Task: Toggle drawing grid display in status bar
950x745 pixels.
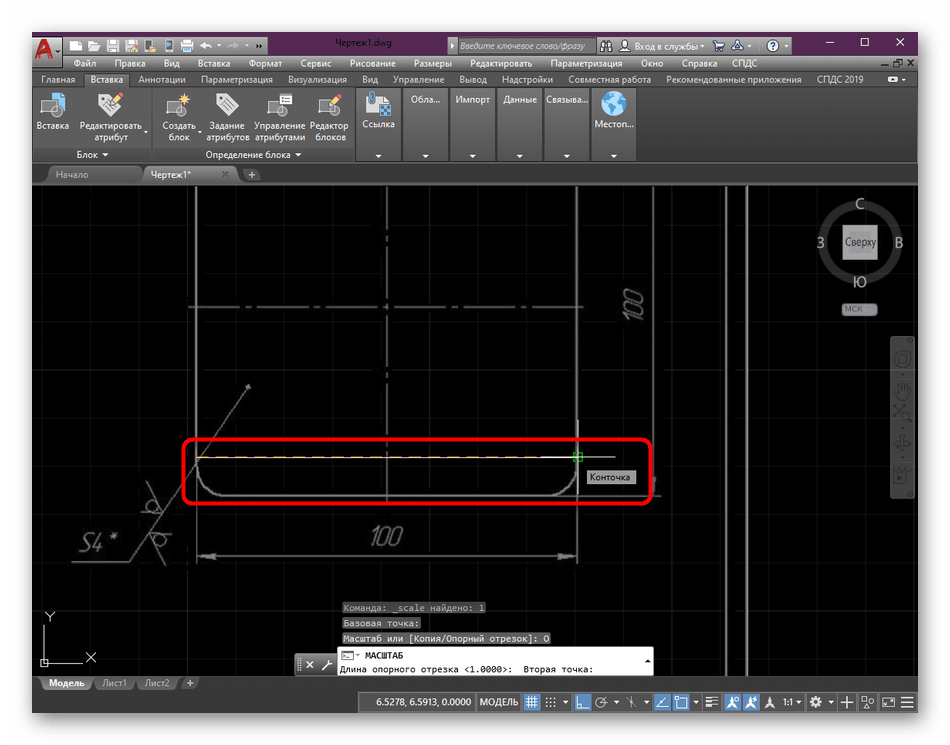Action: pos(531,702)
